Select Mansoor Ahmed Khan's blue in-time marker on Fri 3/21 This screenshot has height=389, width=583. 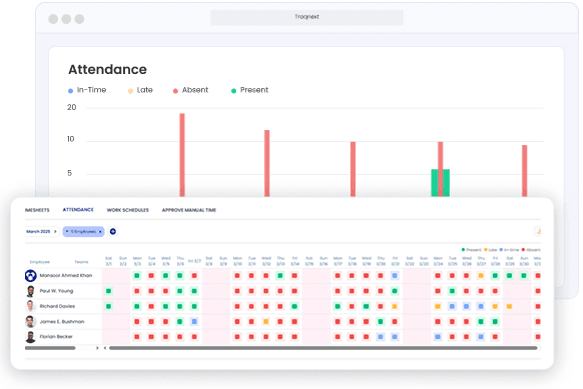click(394, 276)
